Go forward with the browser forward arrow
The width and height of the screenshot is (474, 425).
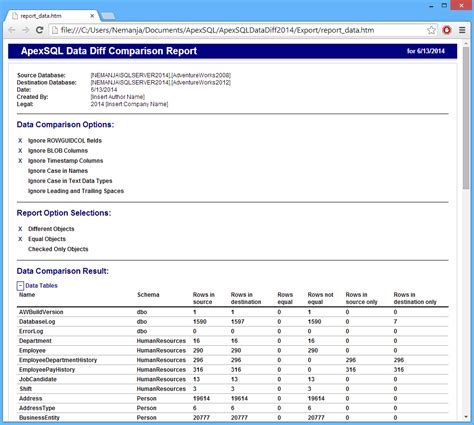(26, 30)
